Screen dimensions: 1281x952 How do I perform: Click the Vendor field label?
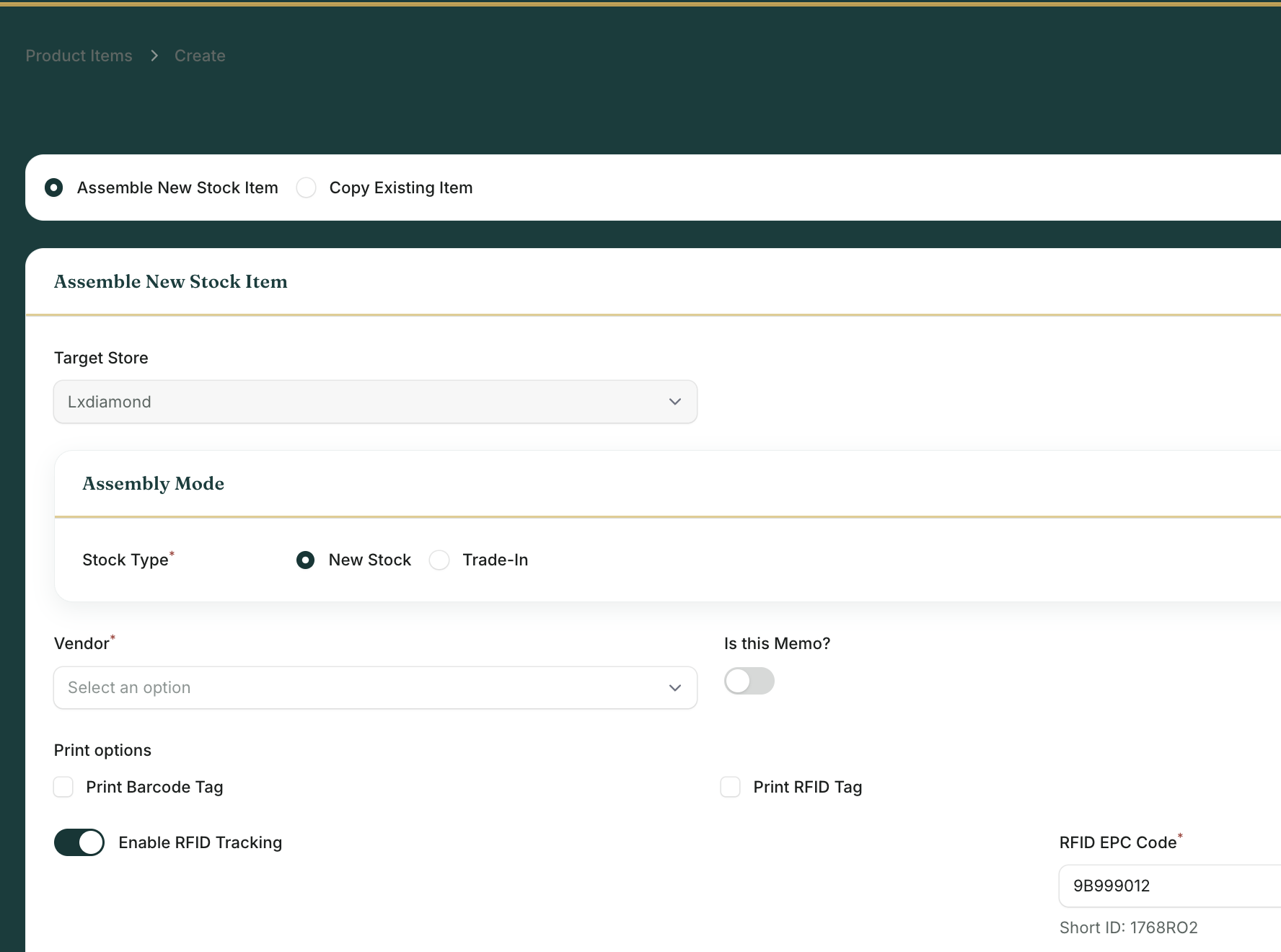pos(82,643)
